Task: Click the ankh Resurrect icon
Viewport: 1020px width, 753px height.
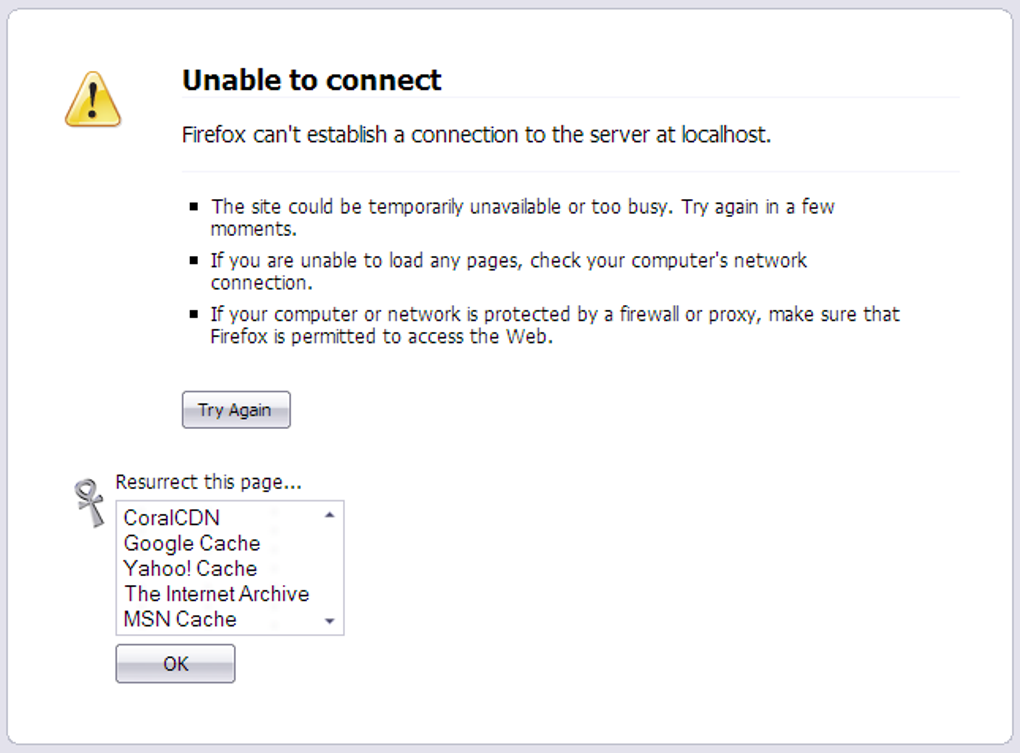Action: (x=91, y=502)
